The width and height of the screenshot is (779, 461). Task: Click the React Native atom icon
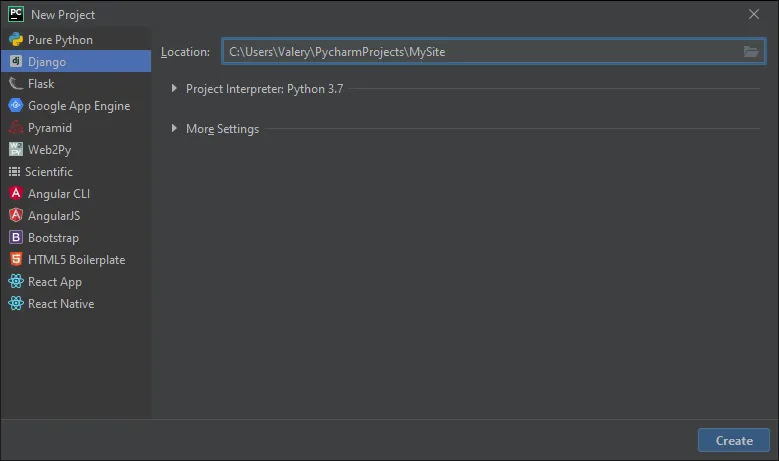click(x=16, y=304)
